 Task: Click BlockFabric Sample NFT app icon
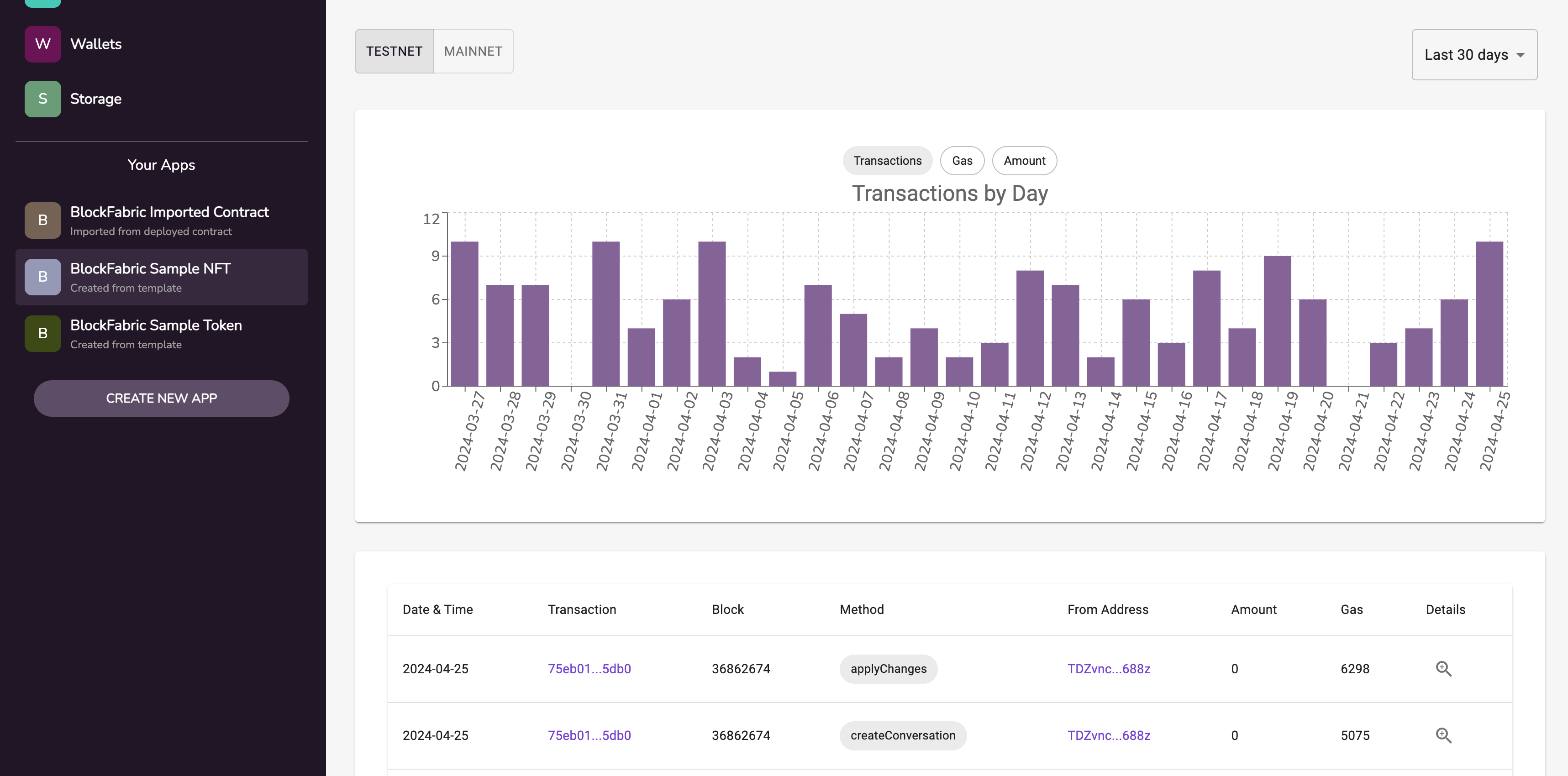tap(42, 277)
